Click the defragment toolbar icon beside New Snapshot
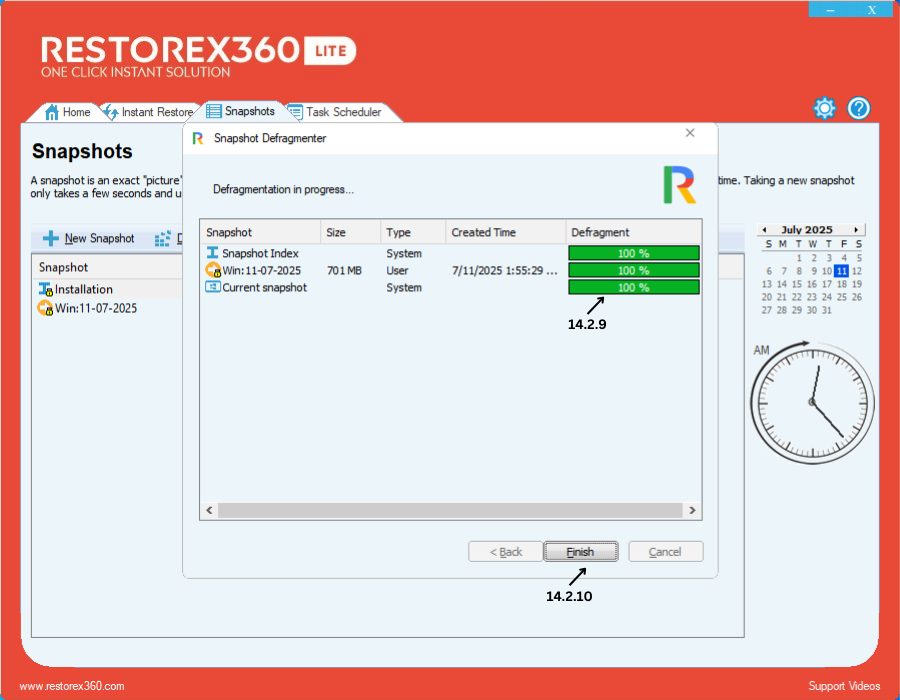900x700 pixels. click(163, 239)
